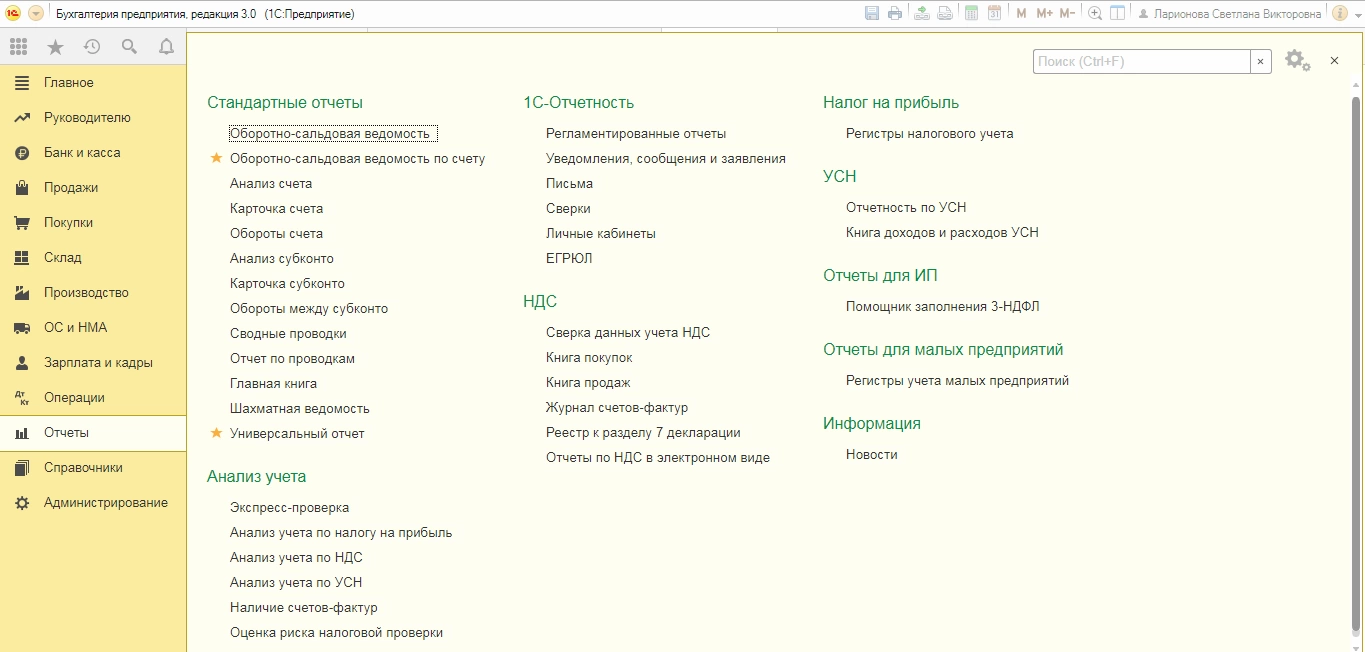This screenshot has width=1365, height=652.
Task: Open Анализ счета report
Action: pyautogui.click(x=271, y=184)
